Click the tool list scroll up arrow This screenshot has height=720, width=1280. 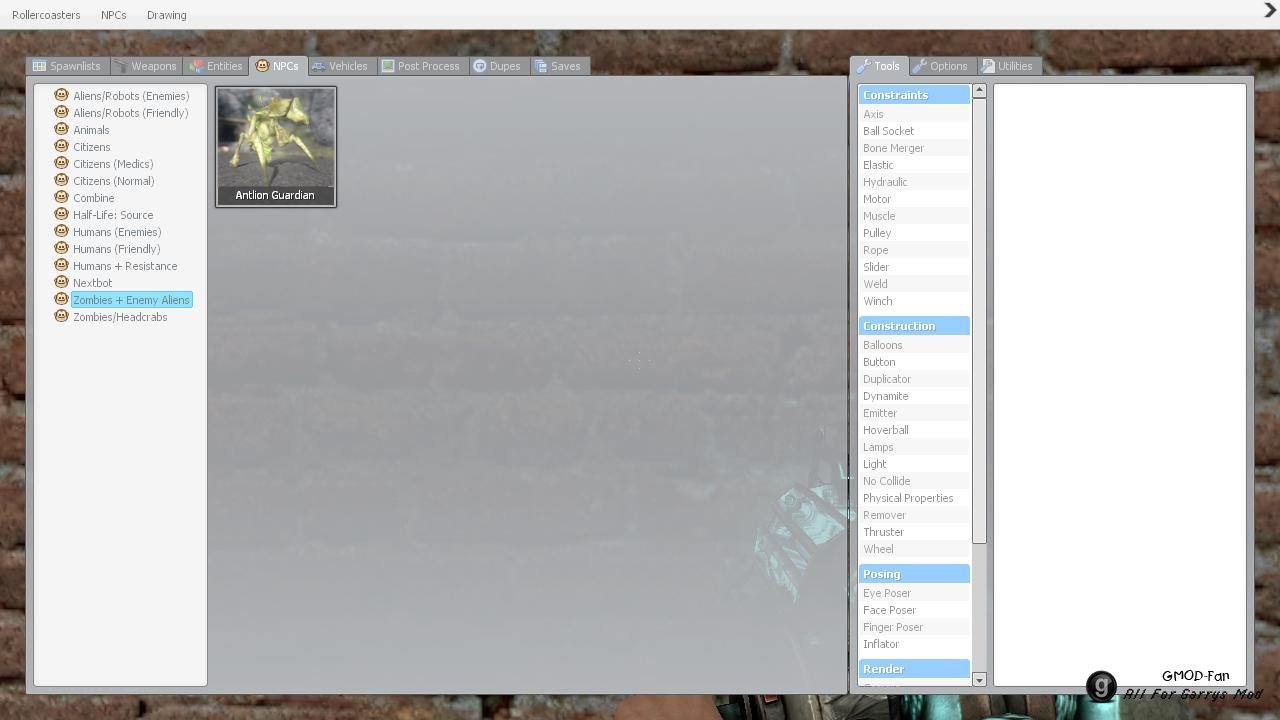click(979, 91)
